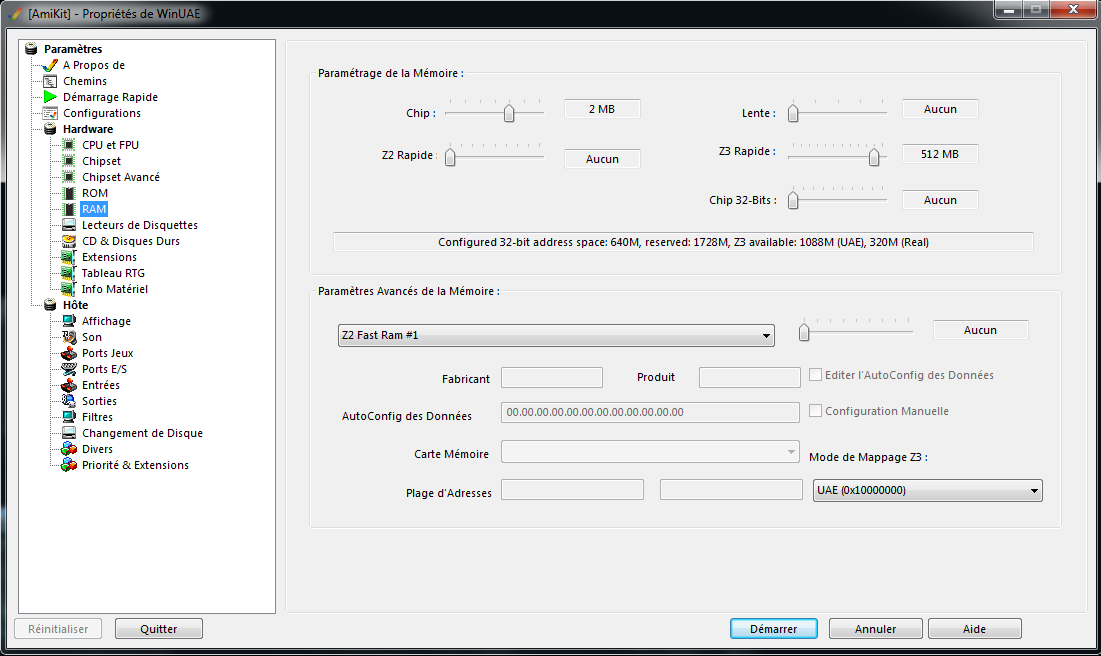Click the green arrow Démarrage Rapide icon
Viewport: 1101px width, 656px height.
pyautogui.click(x=50, y=97)
